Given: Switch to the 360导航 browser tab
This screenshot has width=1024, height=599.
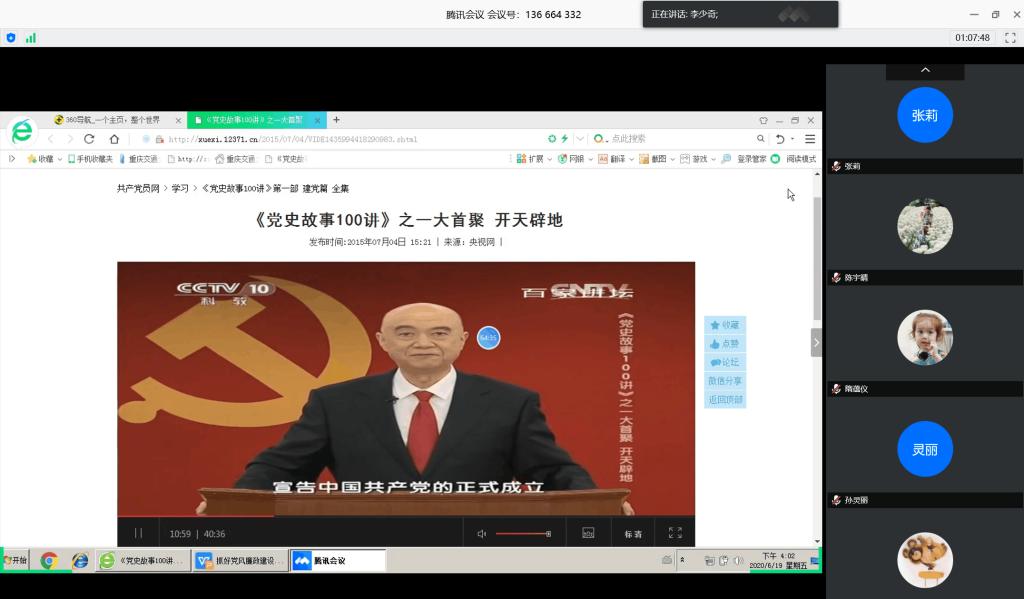Looking at the screenshot, I should tap(112, 120).
